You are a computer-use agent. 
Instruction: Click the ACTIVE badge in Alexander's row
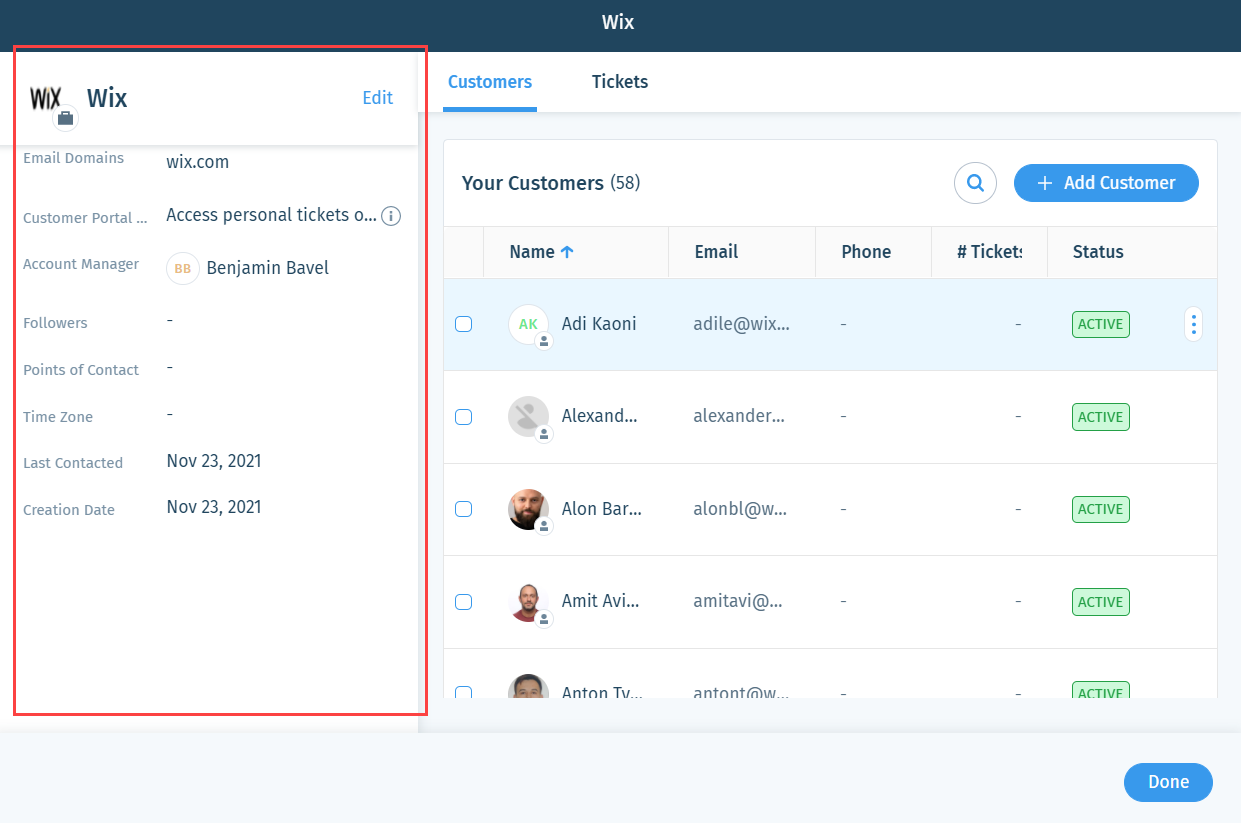(1101, 417)
